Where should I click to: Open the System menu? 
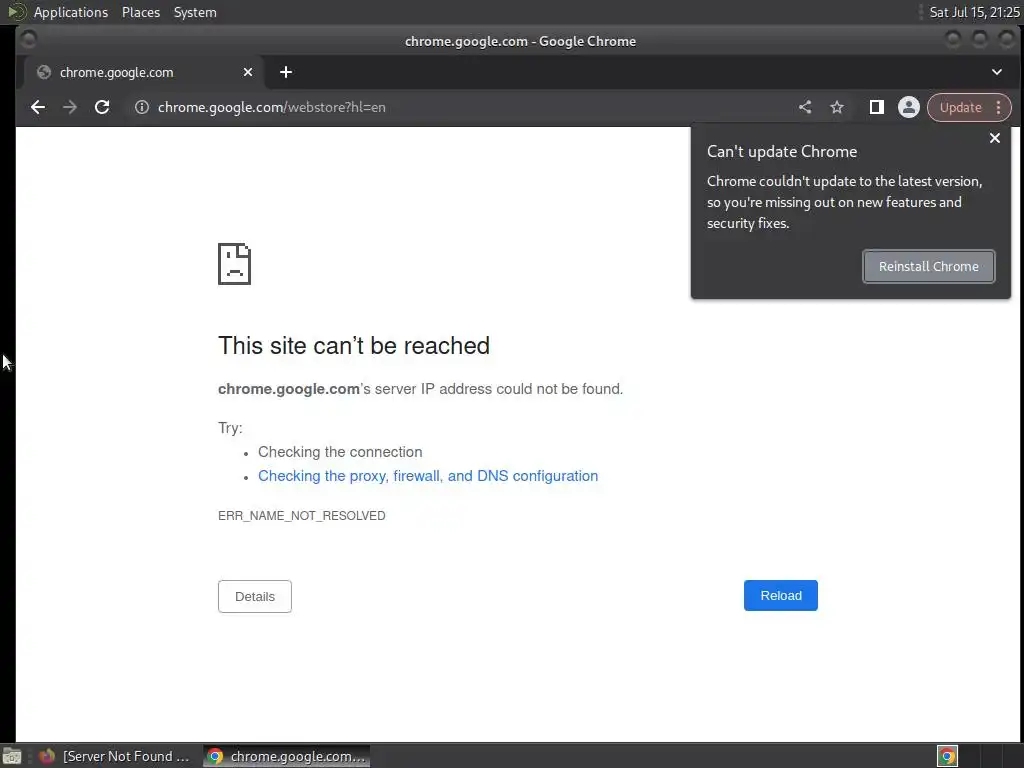195,12
